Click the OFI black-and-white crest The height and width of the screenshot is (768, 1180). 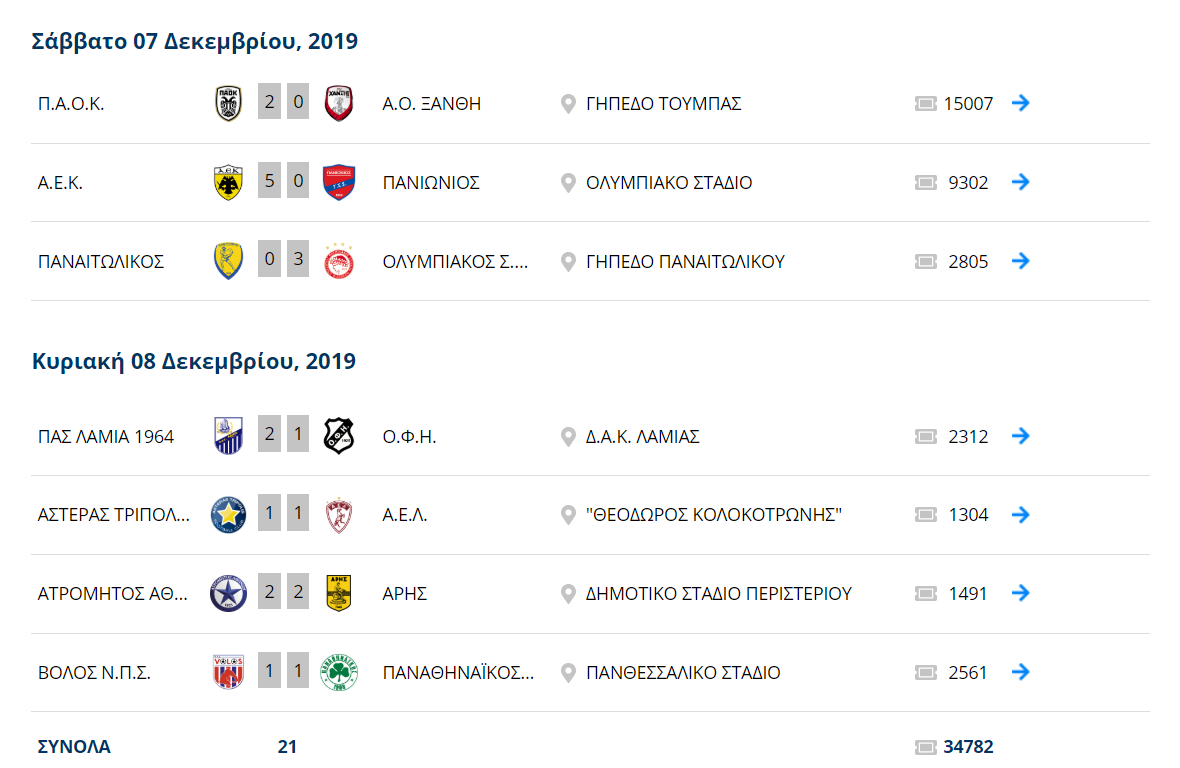pos(339,436)
